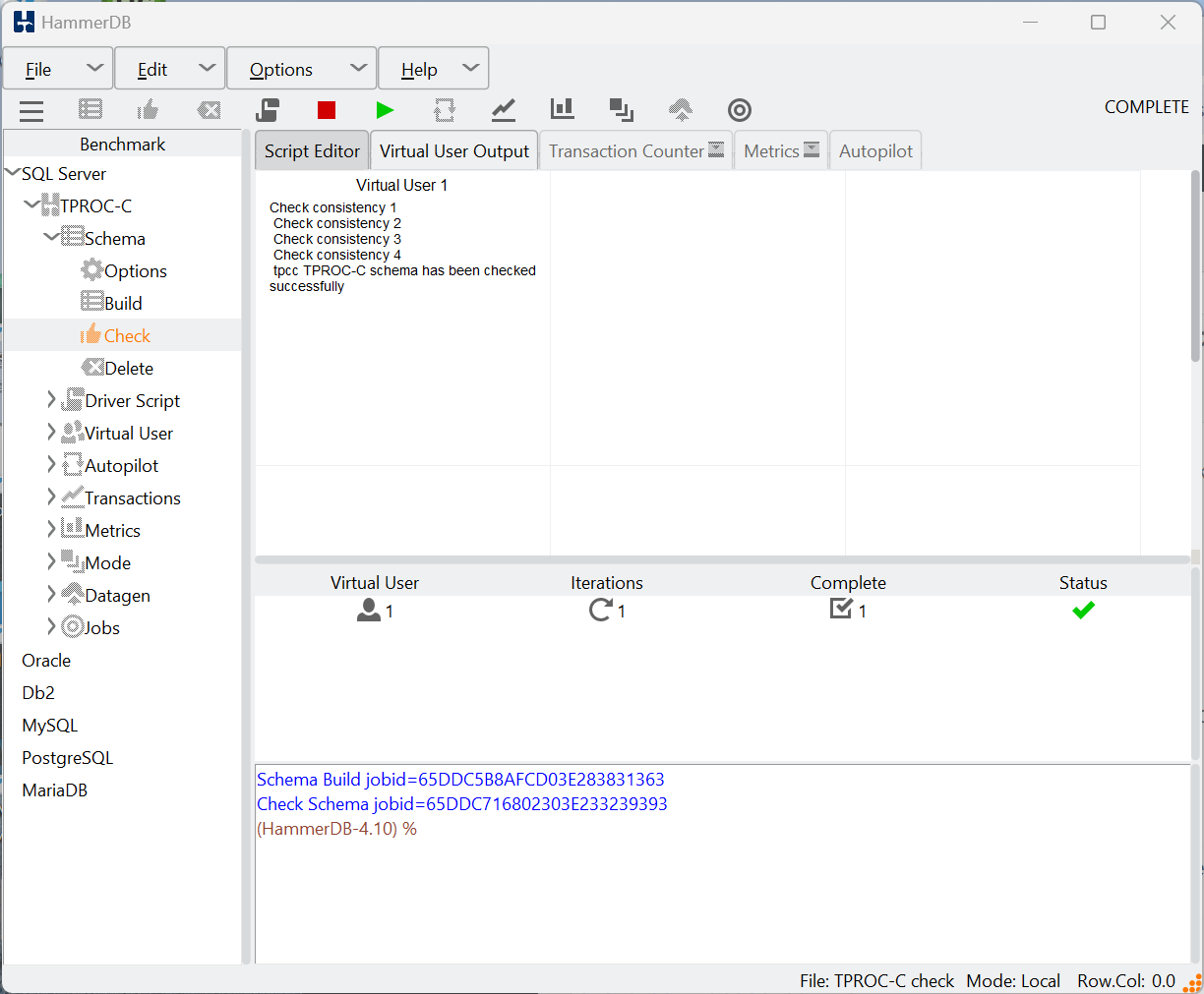Click the Virtual User tree icon
Image resolution: width=1204 pixels, height=994 pixels.
pyautogui.click(x=72, y=432)
